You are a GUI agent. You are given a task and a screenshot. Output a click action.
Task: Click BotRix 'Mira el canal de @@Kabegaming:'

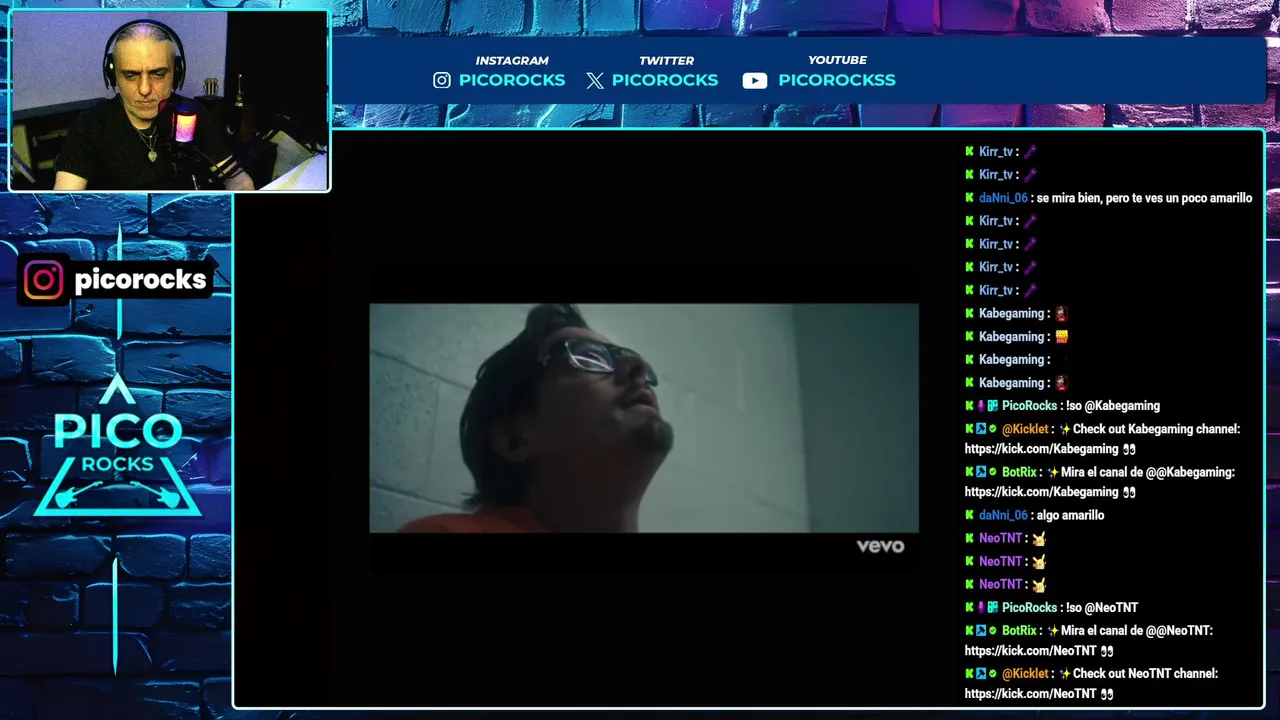pos(1148,472)
